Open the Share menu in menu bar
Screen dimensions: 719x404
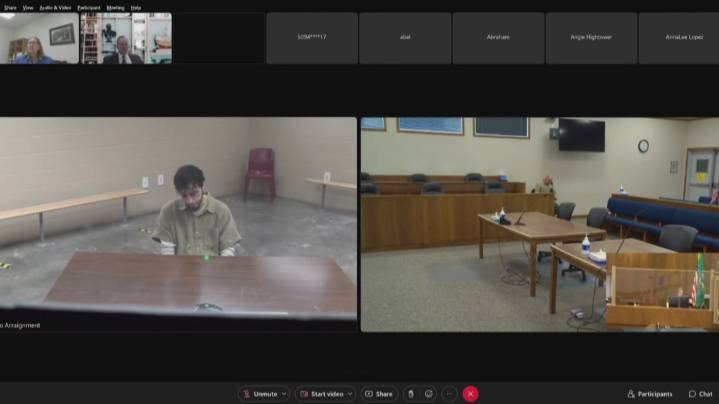(x=10, y=7)
